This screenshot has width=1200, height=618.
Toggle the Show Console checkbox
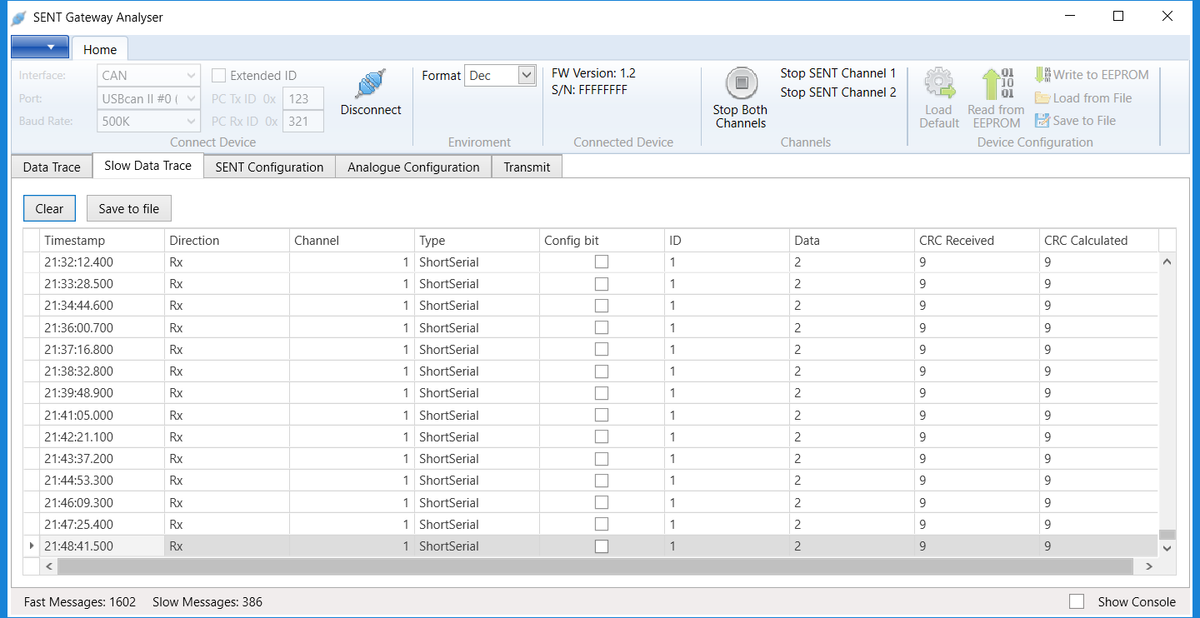tap(1077, 602)
